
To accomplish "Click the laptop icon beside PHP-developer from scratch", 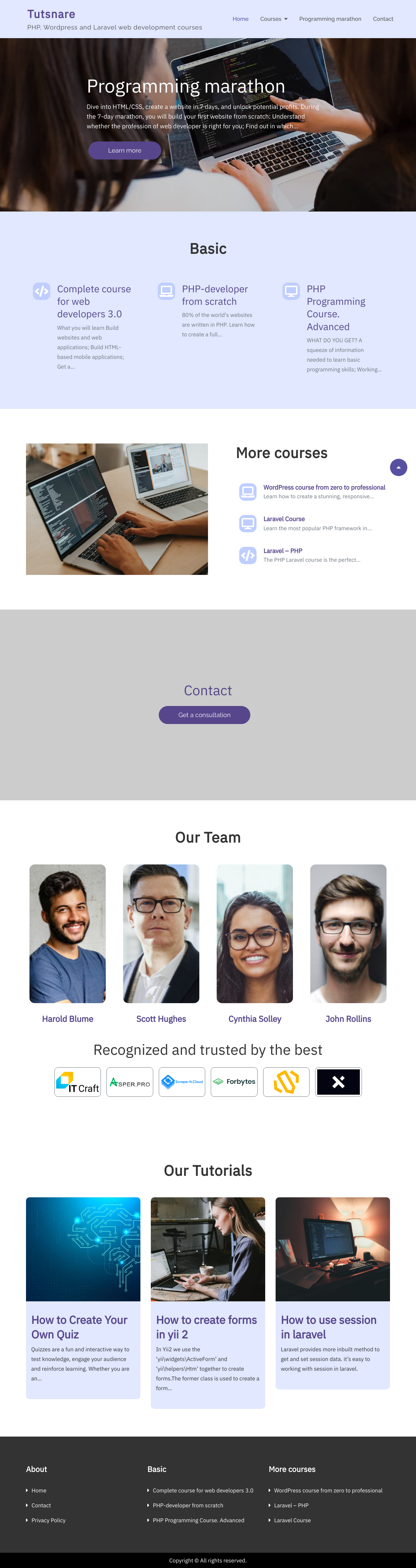I will click(x=166, y=291).
